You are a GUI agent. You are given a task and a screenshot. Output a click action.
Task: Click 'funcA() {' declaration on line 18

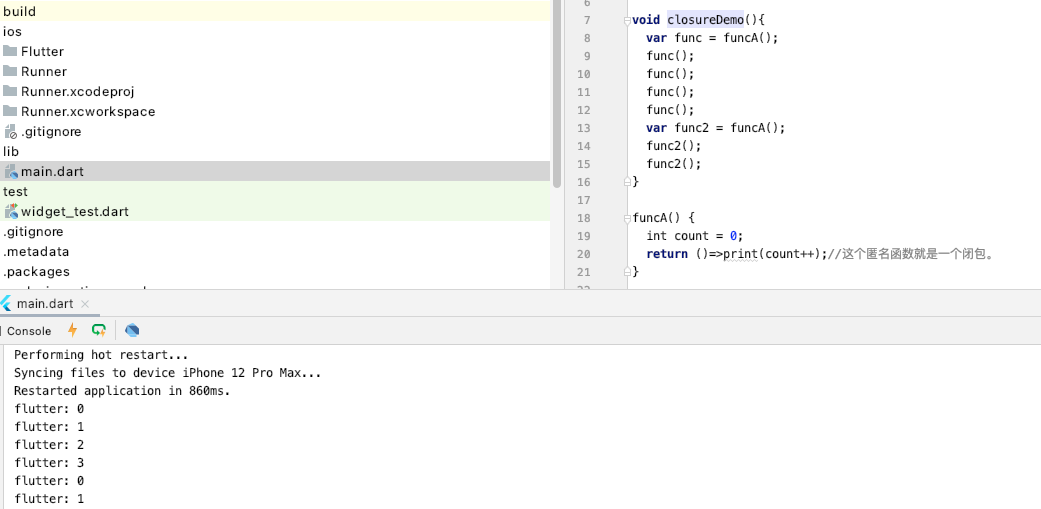663,218
